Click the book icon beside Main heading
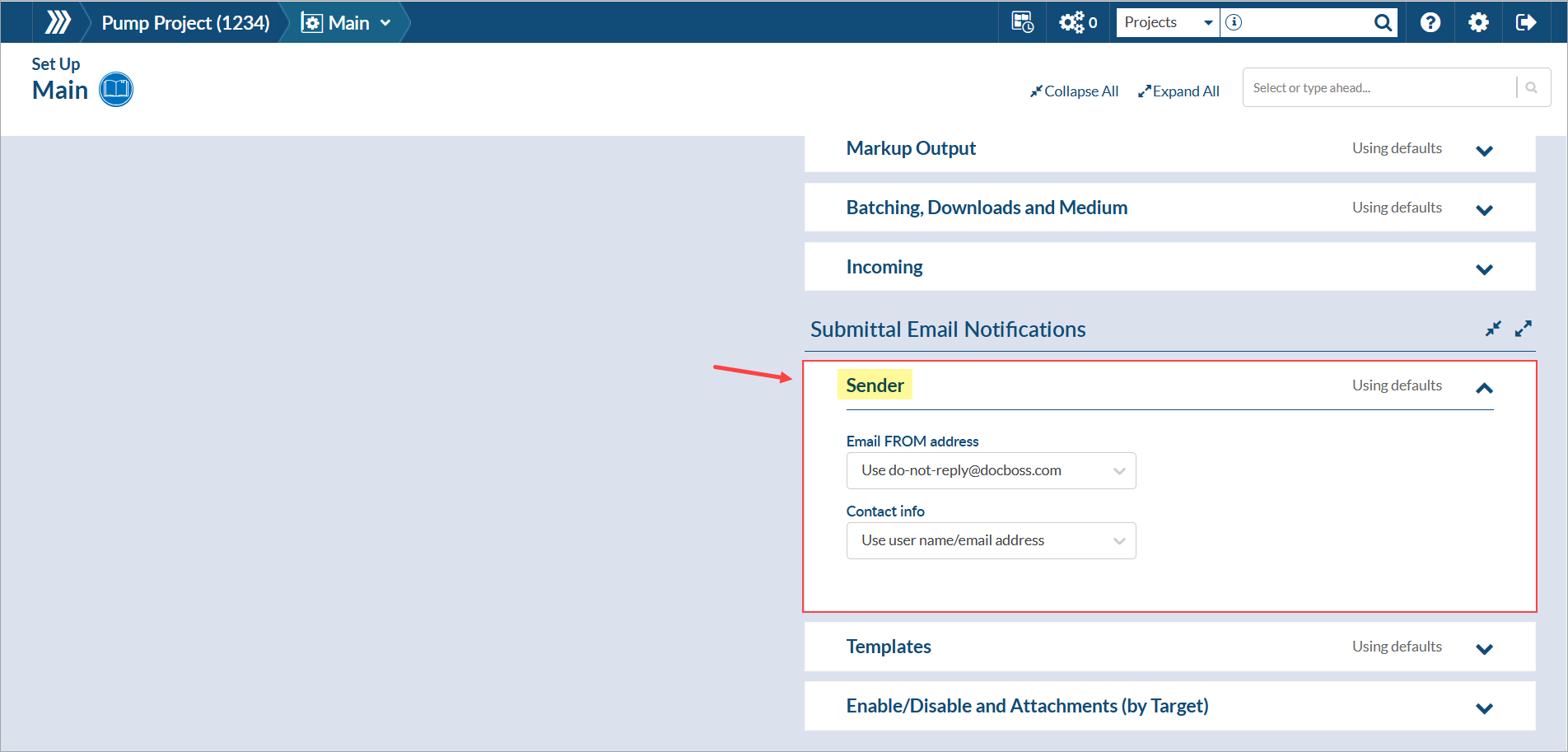 click(x=116, y=90)
